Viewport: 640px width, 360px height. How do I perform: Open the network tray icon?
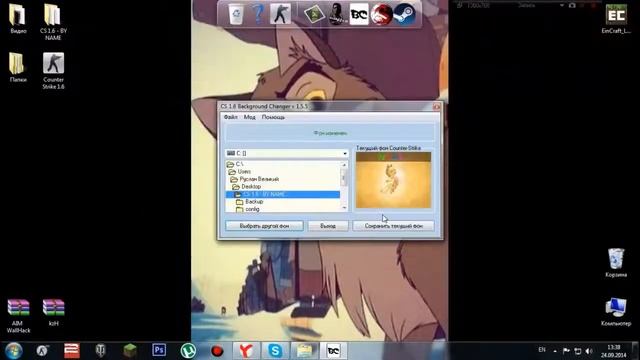578,351
